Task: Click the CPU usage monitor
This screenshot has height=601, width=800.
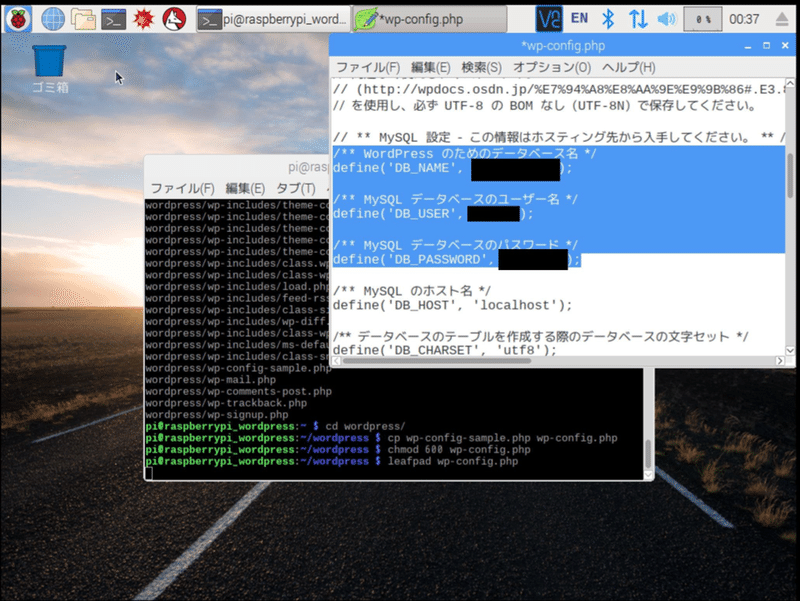Action: 703,19
